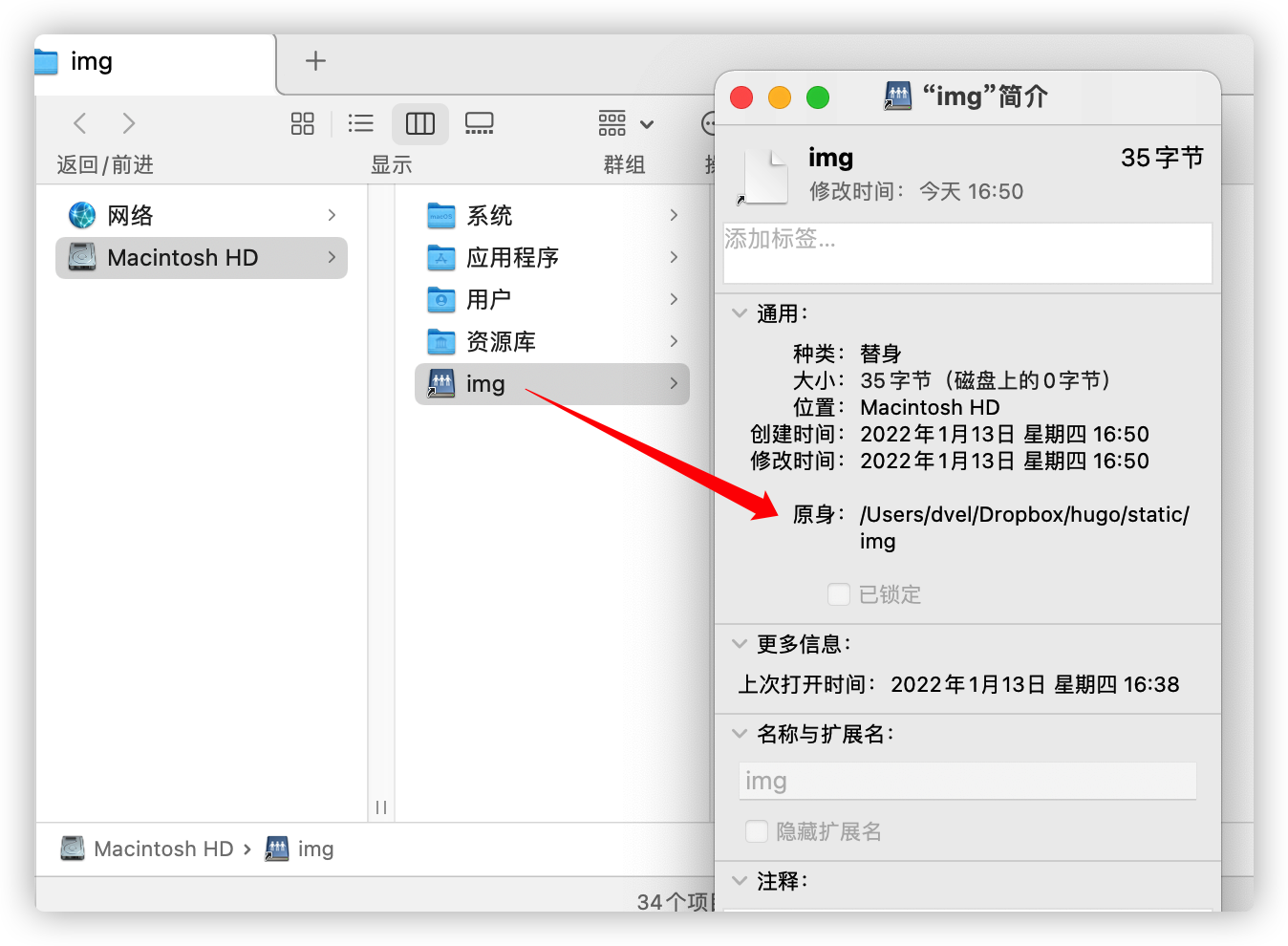Toggle the 已锁定 checkbox
Viewport: 1288px width, 946px height.
click(x=839, y=594)
